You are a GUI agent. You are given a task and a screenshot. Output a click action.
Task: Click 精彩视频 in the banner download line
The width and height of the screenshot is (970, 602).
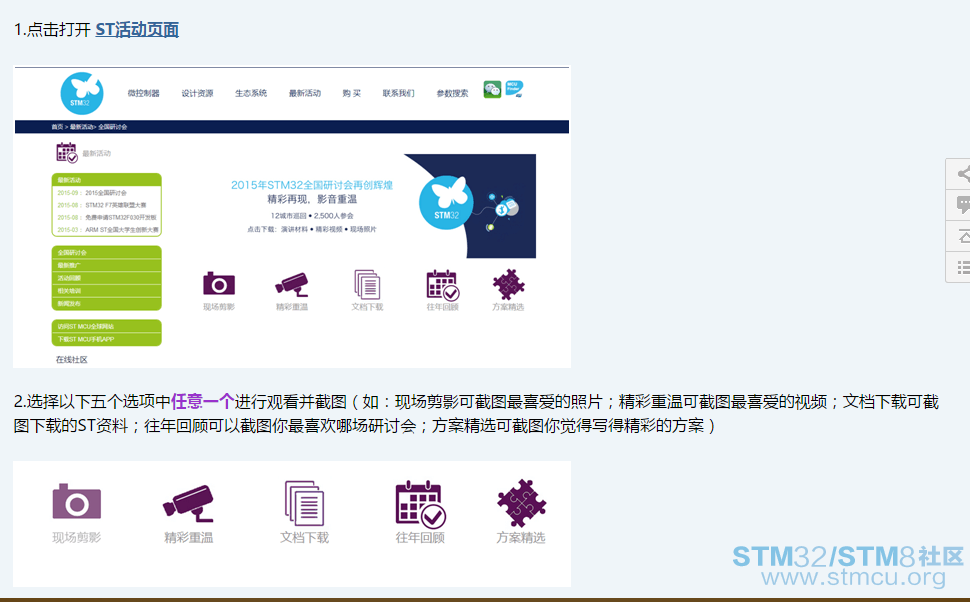[328, 230]
